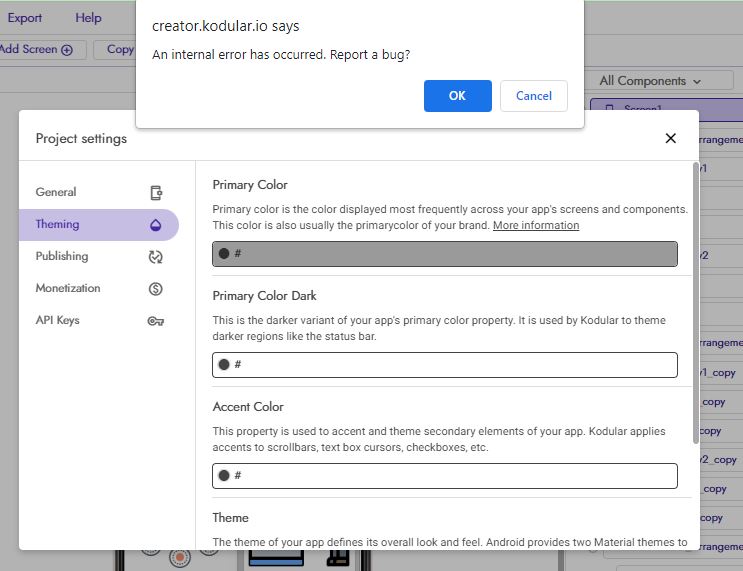Click the Publishing sync icon
Screen dimensions: 743x571
[x=155, y=257]
